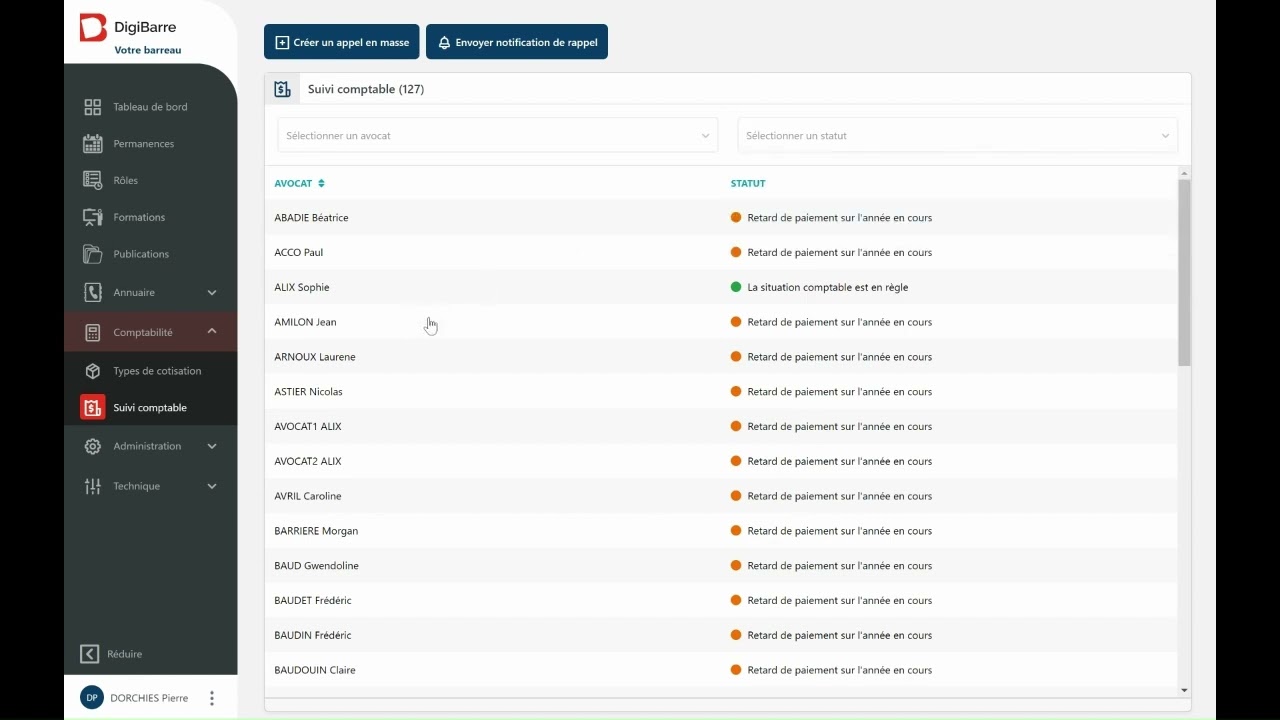Screen dimensions: 1280x720
Task: Click the table vertical scrollbar thumb
Action: [x=1184, y=273]
